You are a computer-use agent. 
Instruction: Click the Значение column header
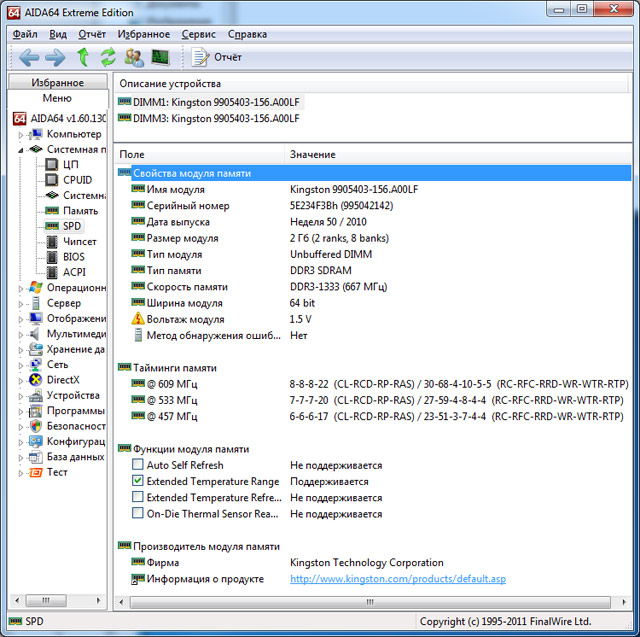458,155
